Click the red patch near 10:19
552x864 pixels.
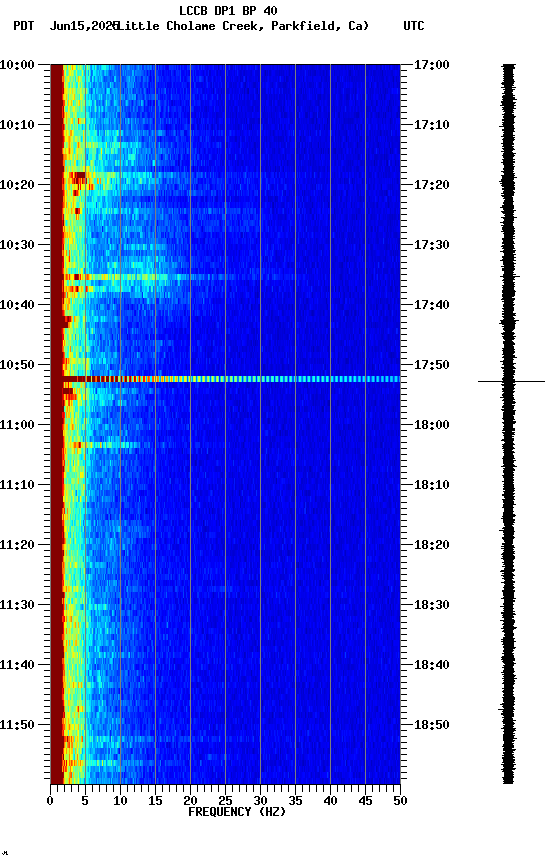[78, 177]
